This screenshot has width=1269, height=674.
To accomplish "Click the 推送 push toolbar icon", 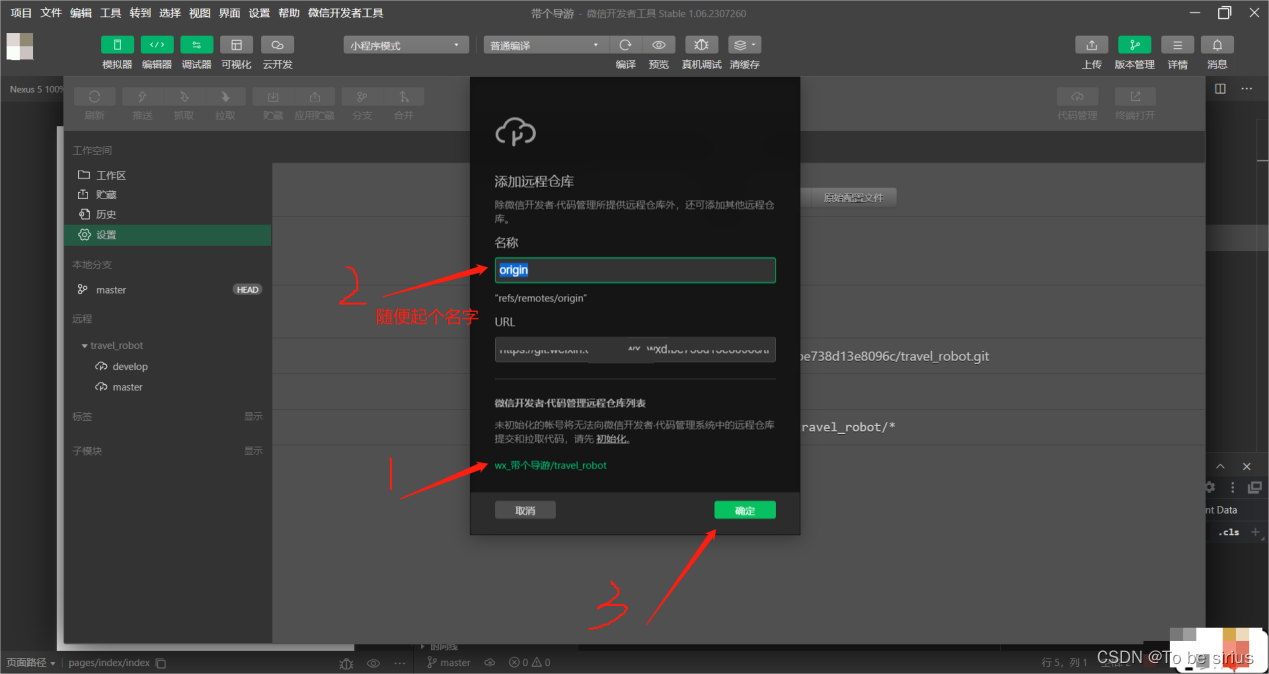I will (x=142, y=97).
